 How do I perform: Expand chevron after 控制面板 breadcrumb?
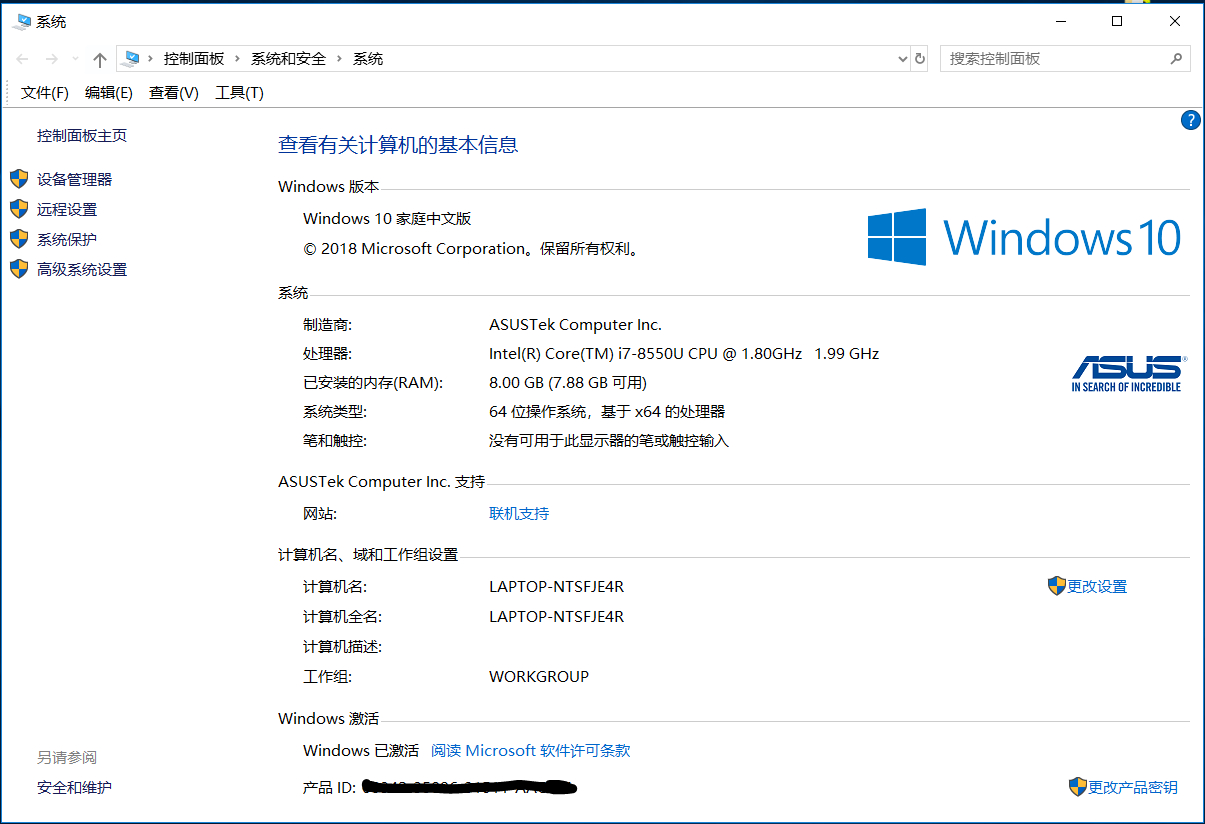pyautogui.click(x=238, y=59)
